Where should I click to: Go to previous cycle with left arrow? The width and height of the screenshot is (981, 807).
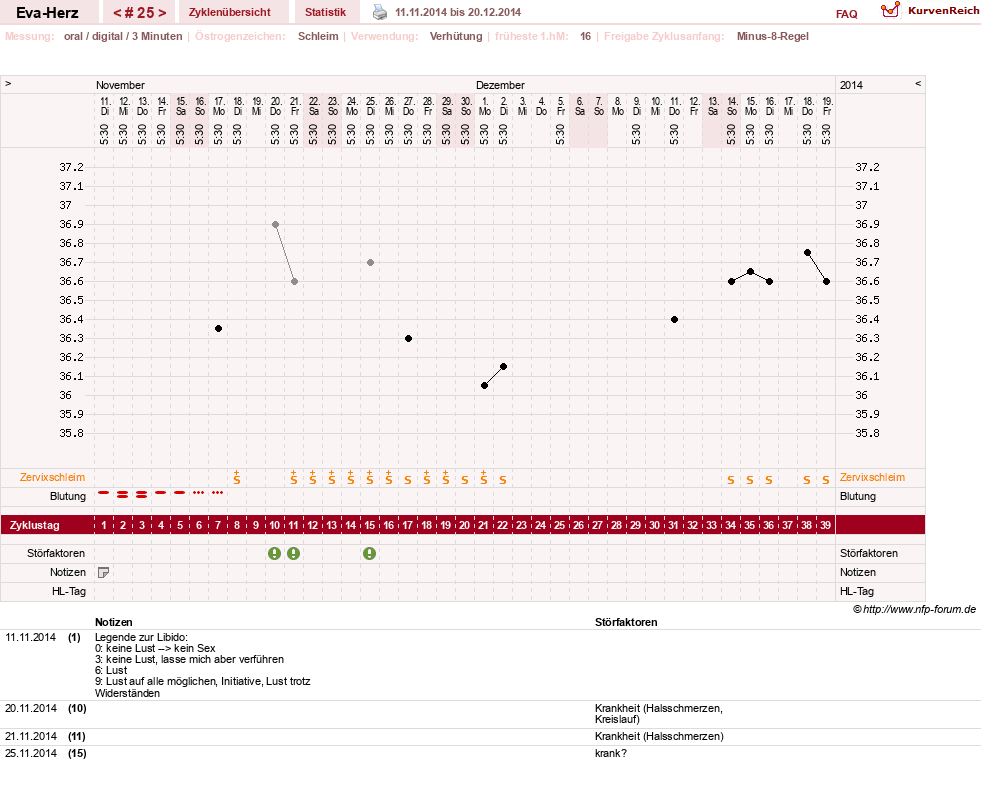coord(117,13)
